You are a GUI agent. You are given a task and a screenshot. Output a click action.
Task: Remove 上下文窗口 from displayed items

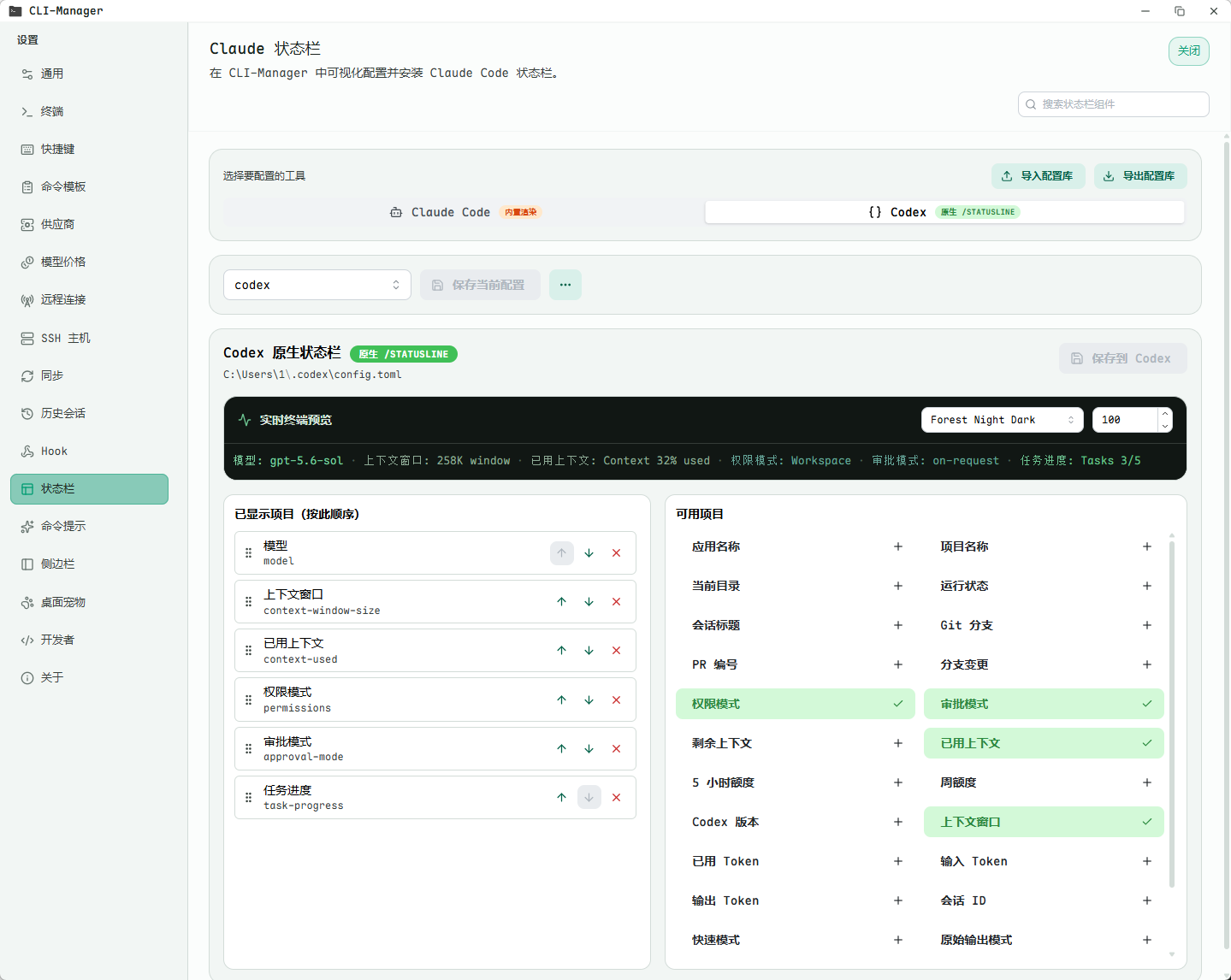pyautogui.click(x=617, y=602)
